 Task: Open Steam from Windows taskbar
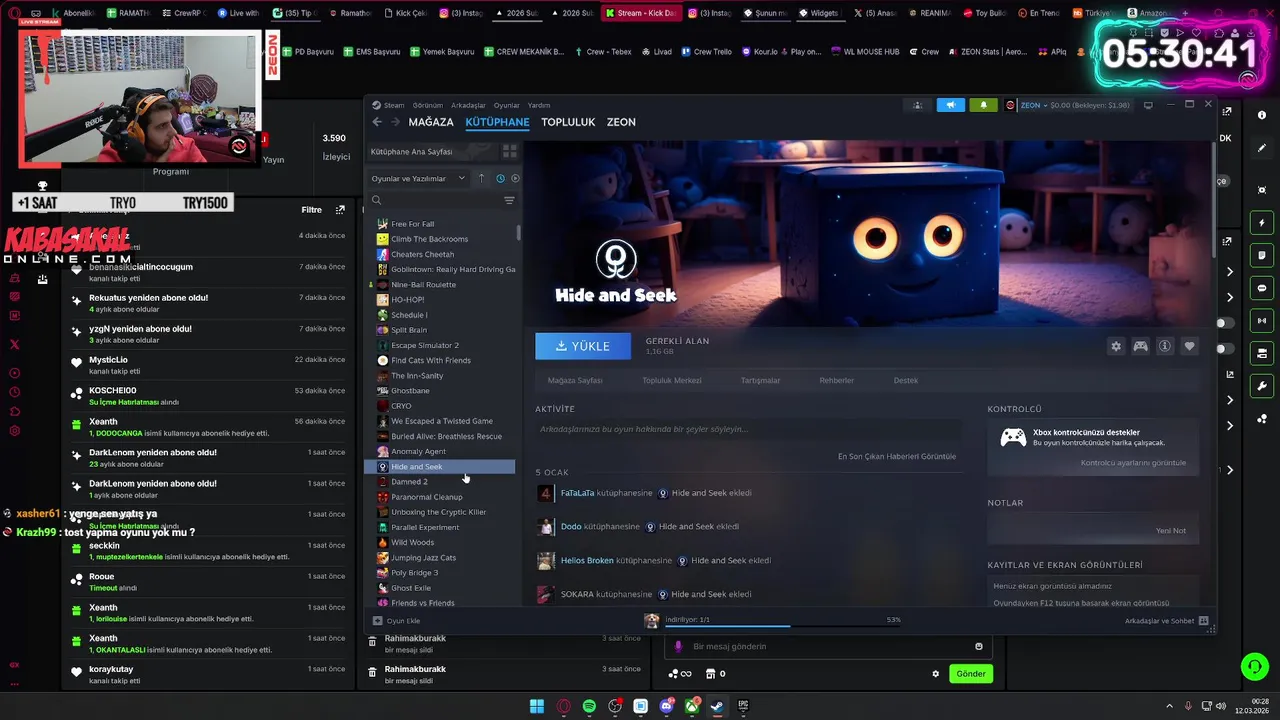[x=718, y=706]
